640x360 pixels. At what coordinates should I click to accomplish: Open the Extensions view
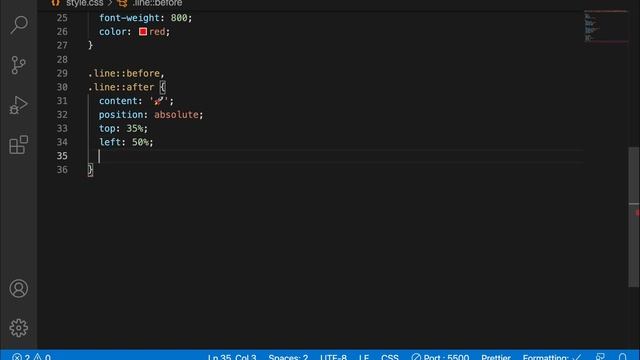pos(18,145)
